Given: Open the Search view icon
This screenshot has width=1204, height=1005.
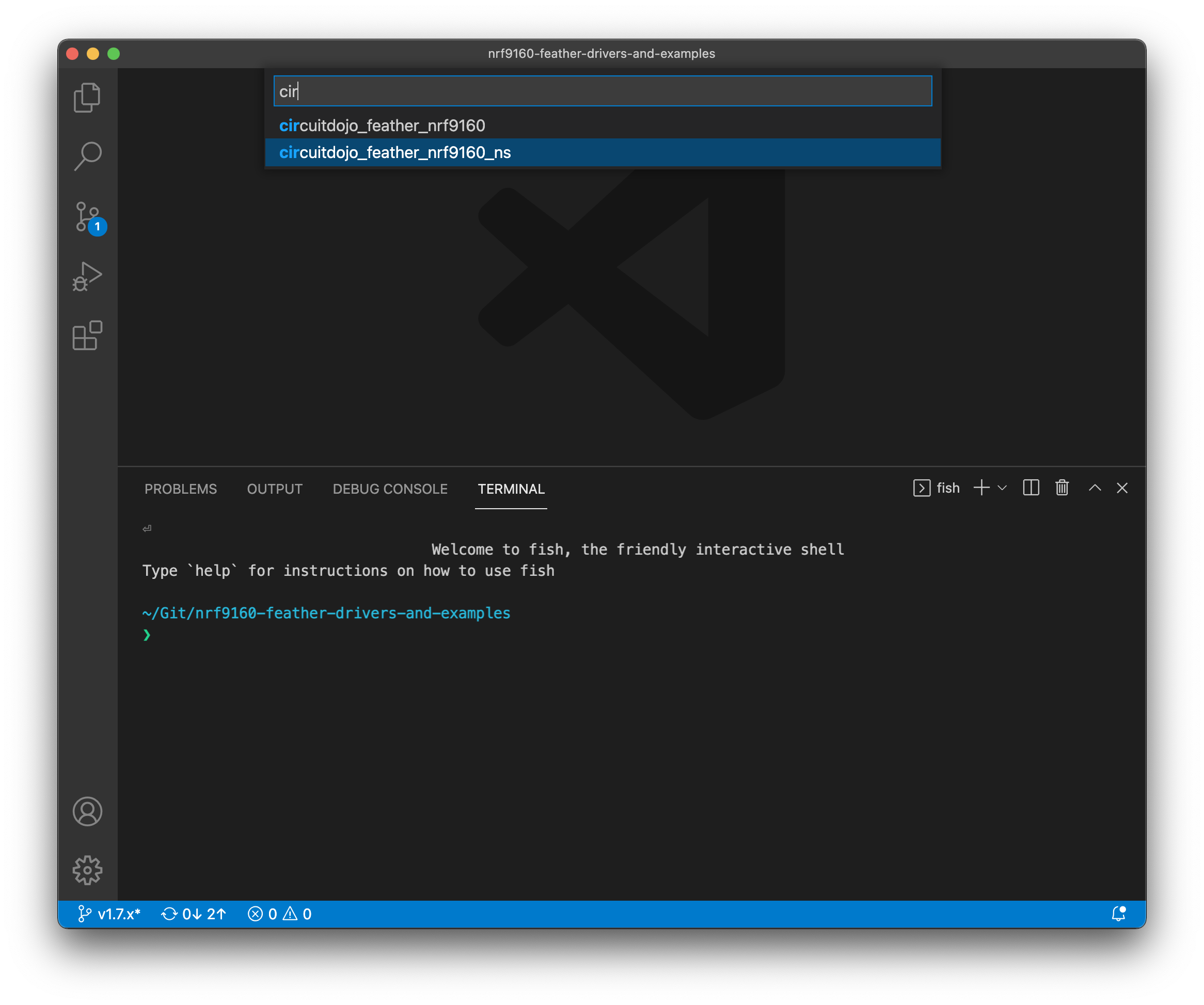Looking at the screenshot, I should [87, 156].
